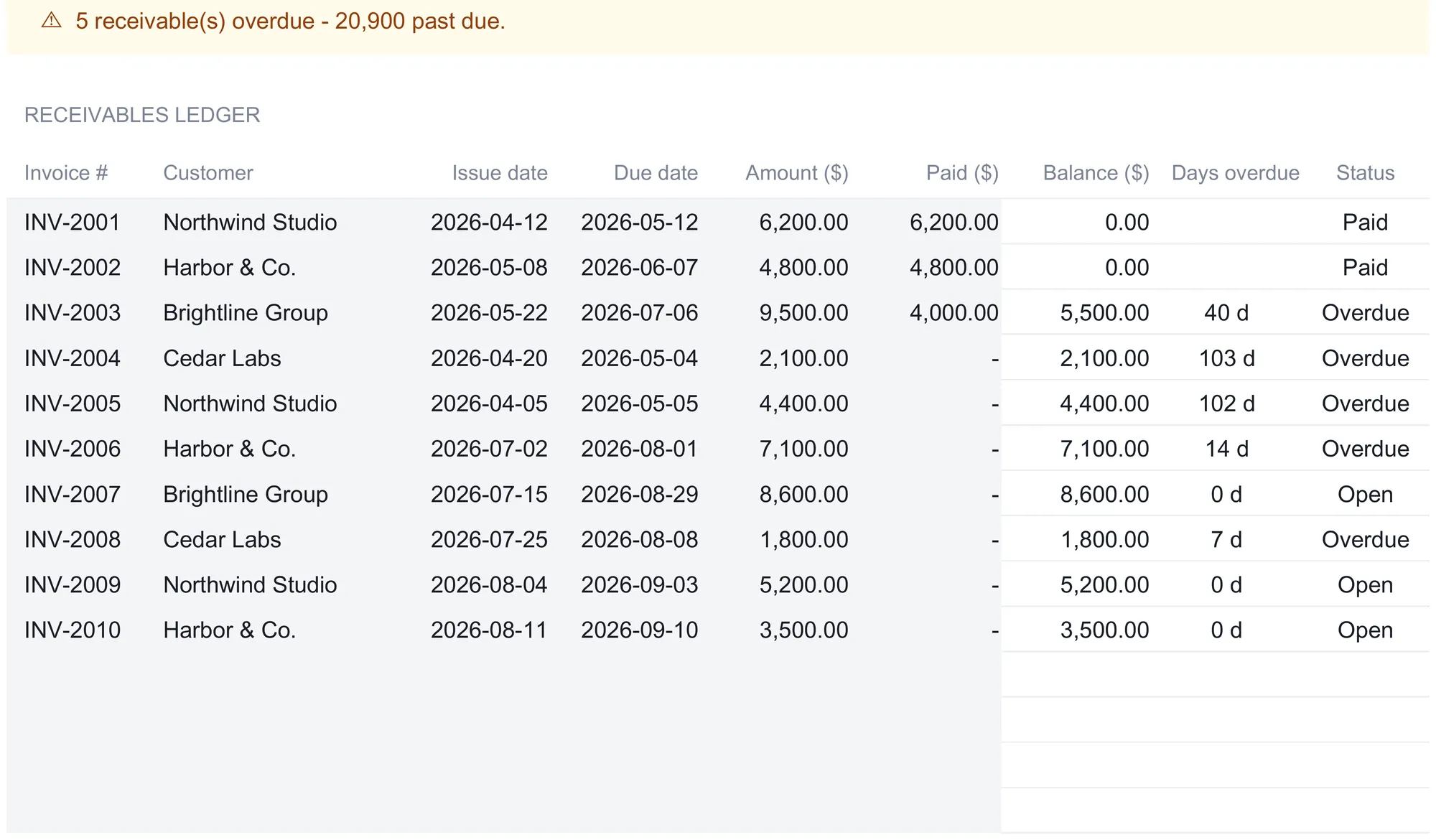Click the Invoice # column header
The width and height of the screenshot is (1436, 840).
click(66, 173)
